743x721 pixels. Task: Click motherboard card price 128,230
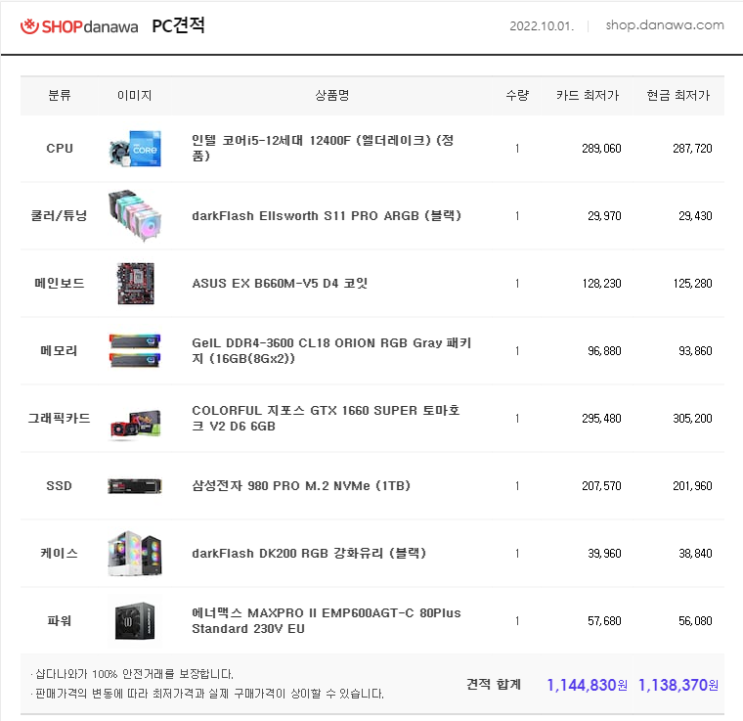coord(601,283)
